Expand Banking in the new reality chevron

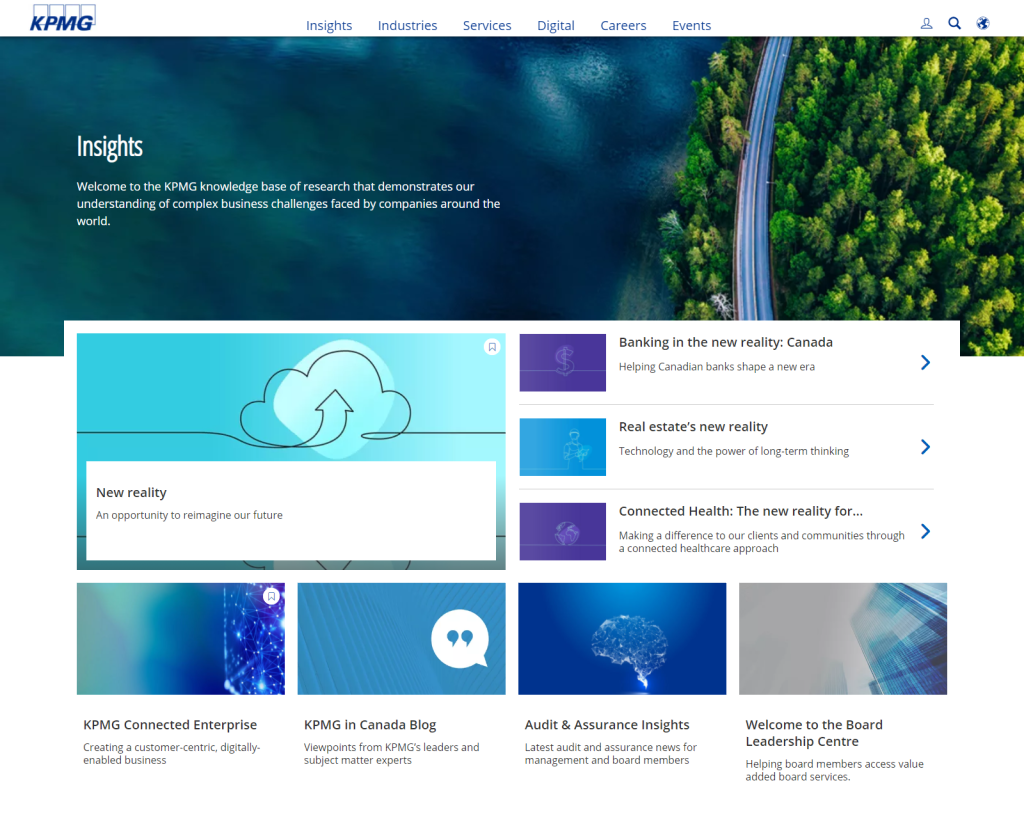(925, 362)
